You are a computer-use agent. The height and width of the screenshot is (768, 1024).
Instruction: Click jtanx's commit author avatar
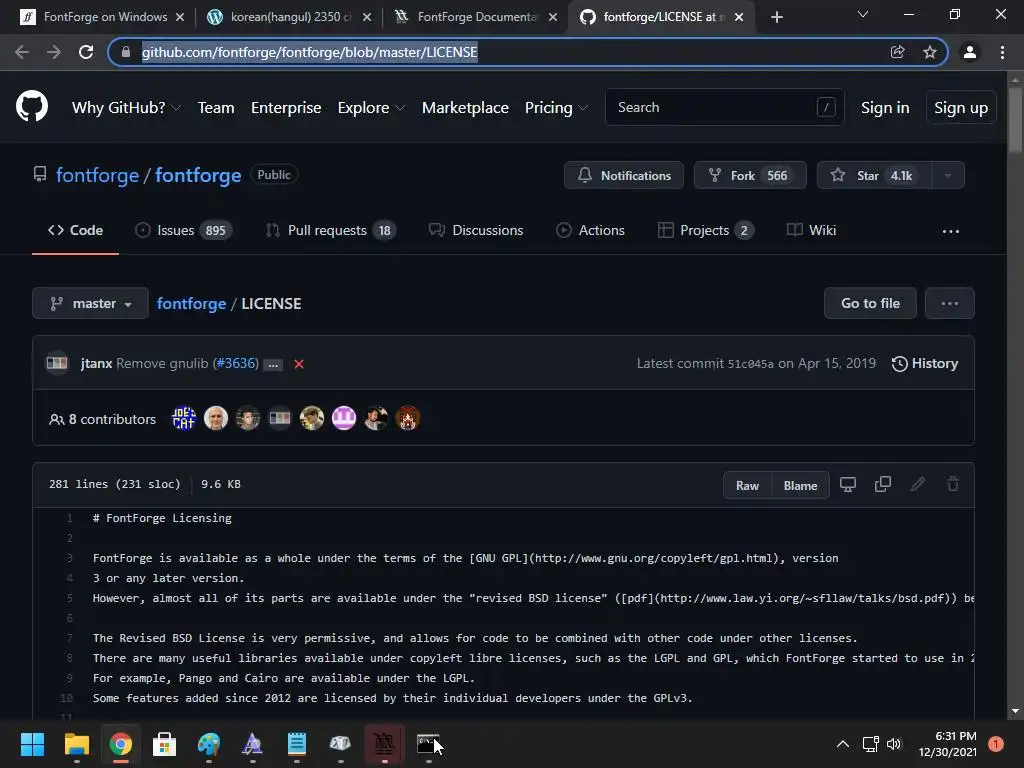pyautogui.click(x=57, y=363)
